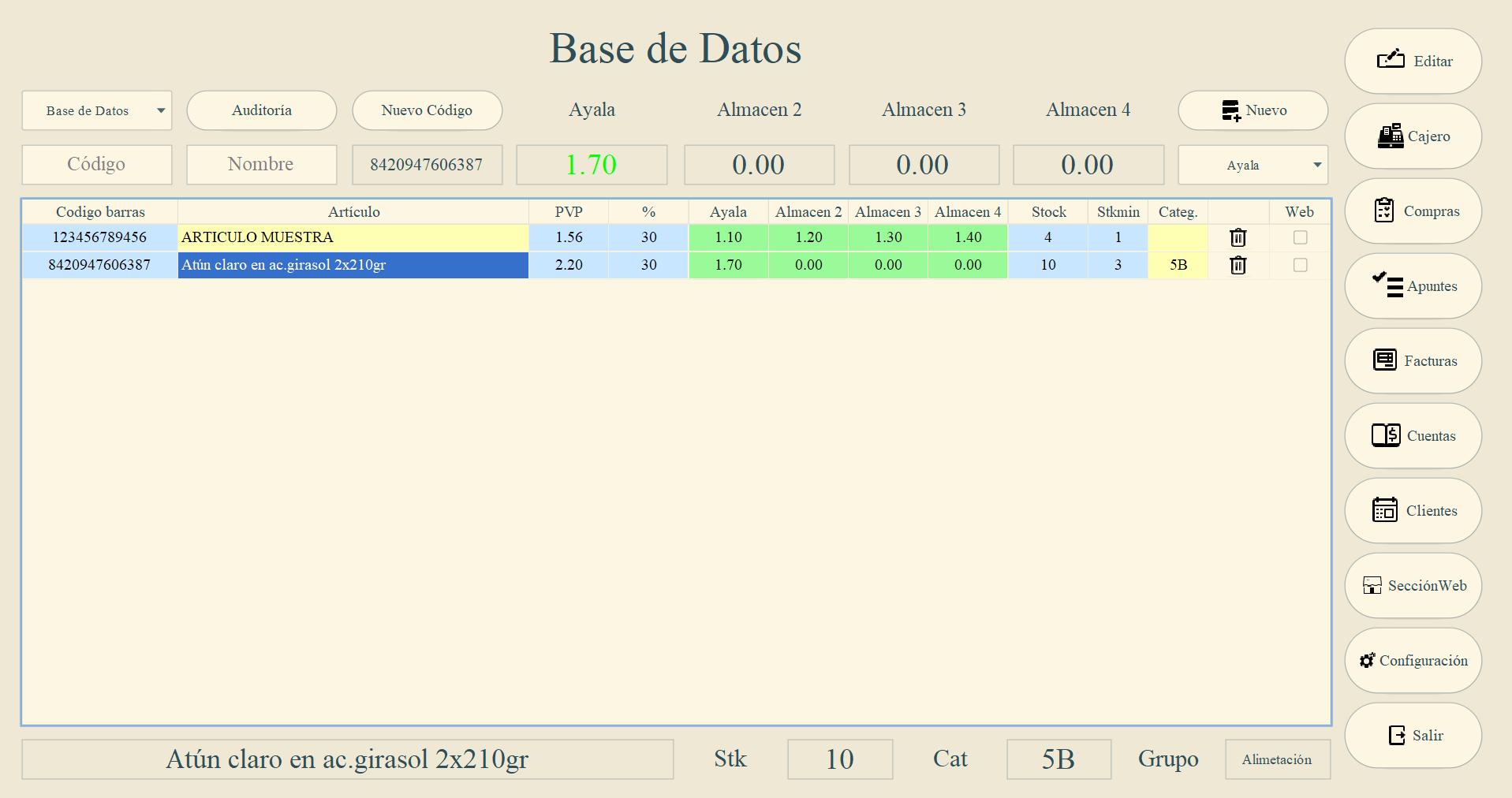
Task: Enable Web checkbox for ARTICULO MUESTRA
Action: 1301,237
